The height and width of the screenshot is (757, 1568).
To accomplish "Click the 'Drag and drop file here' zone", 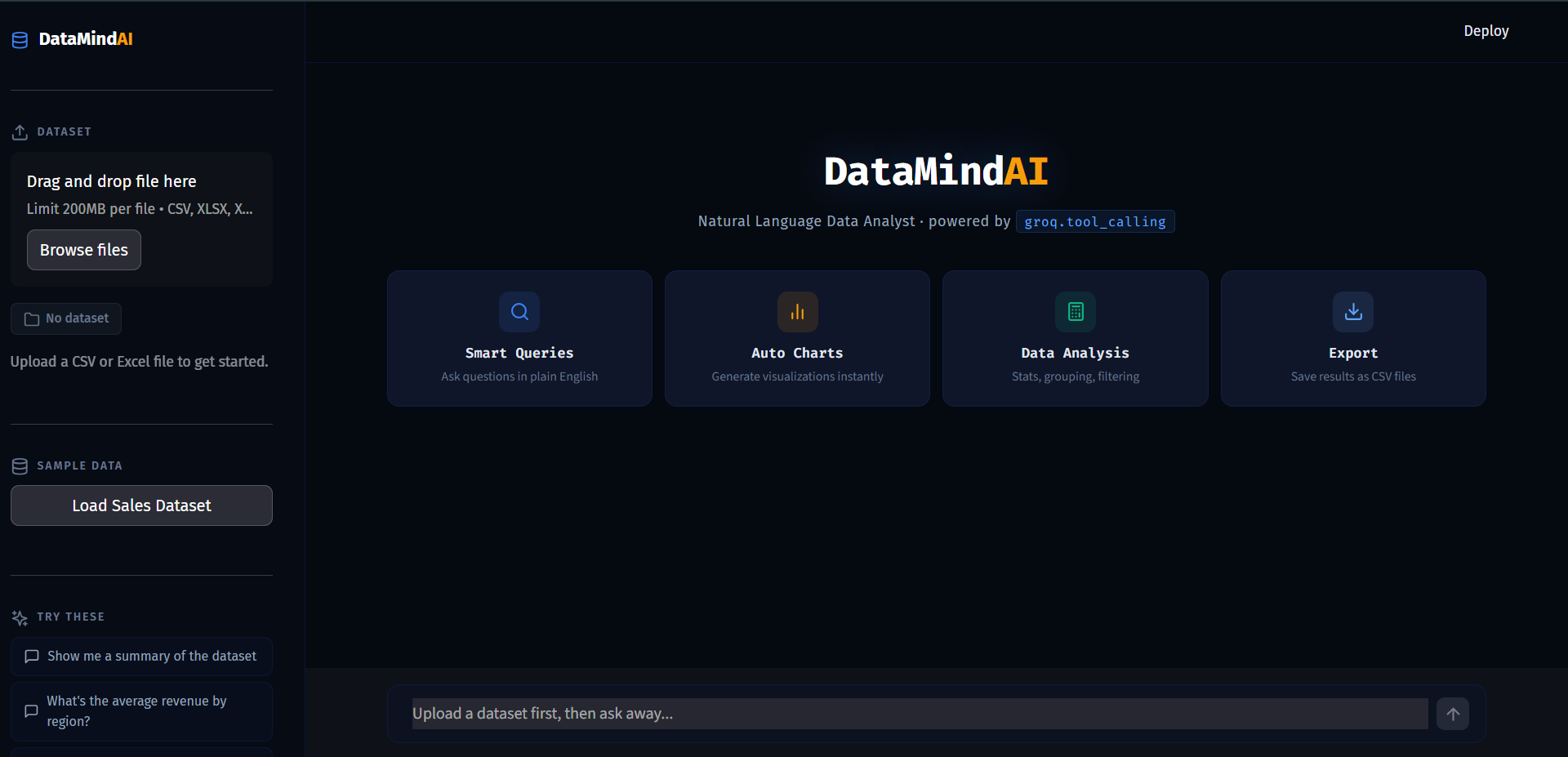I will (141, 219).
